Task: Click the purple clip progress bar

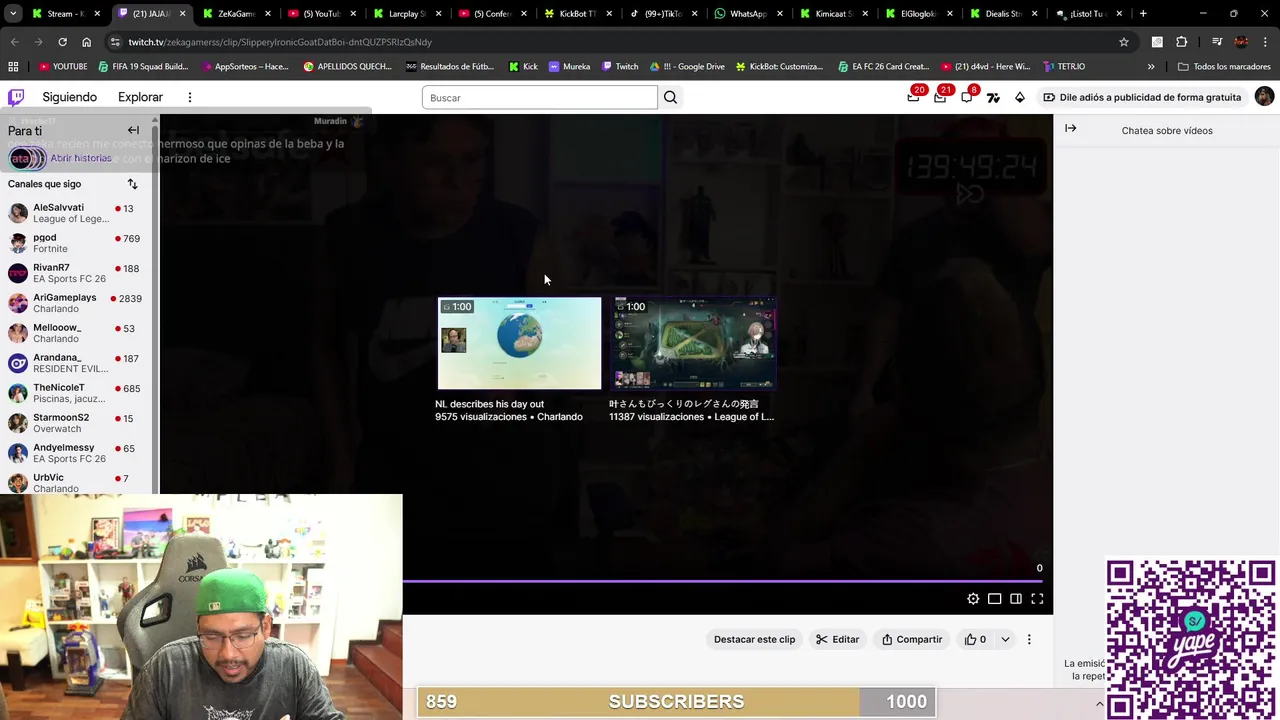Action: (x=722, y=581)
